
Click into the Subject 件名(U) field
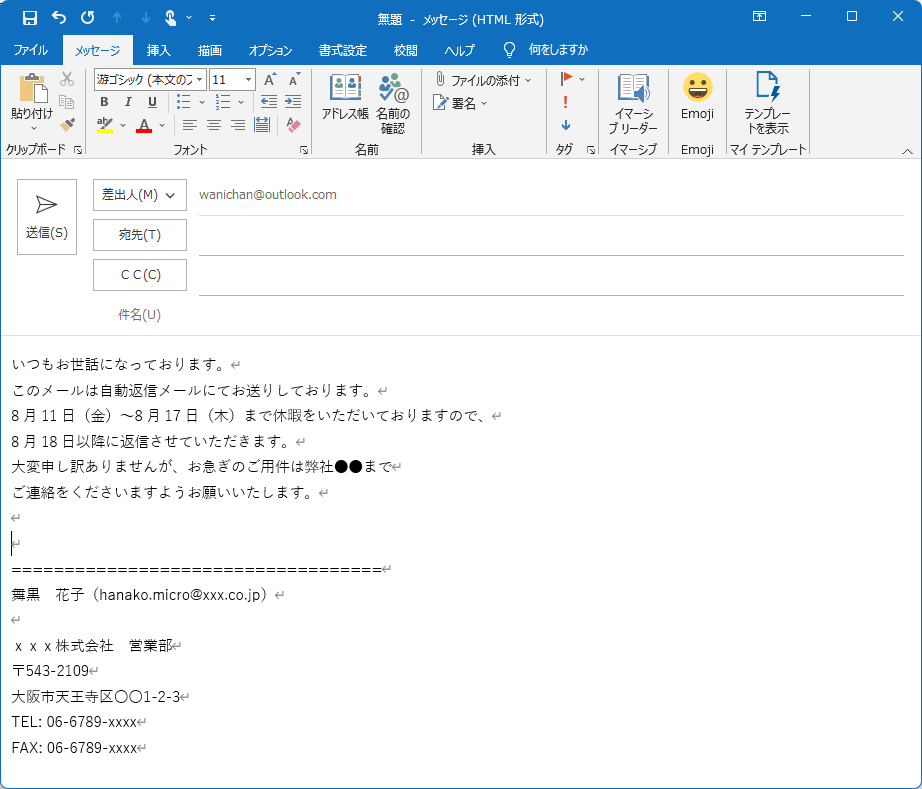[x=551, y=315]
